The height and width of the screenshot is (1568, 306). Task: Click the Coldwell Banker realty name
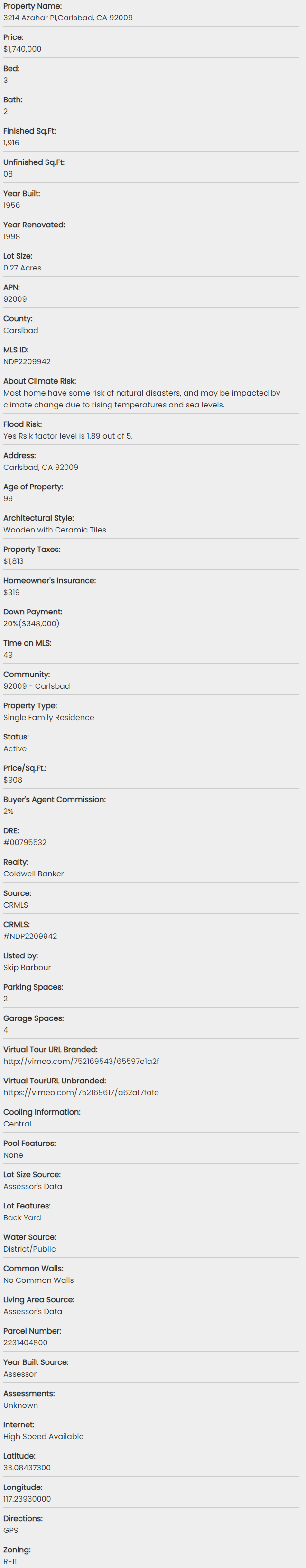34,874
